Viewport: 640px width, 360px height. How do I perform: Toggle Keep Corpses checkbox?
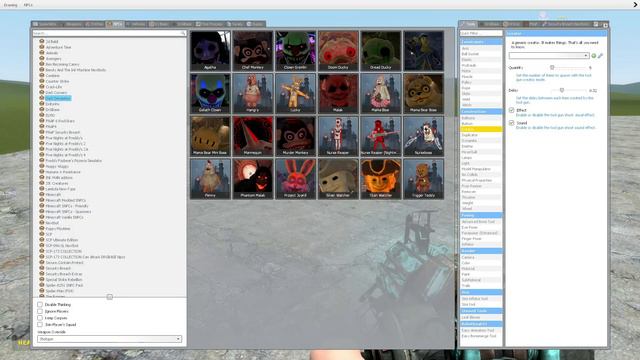(x=40, y=318)
